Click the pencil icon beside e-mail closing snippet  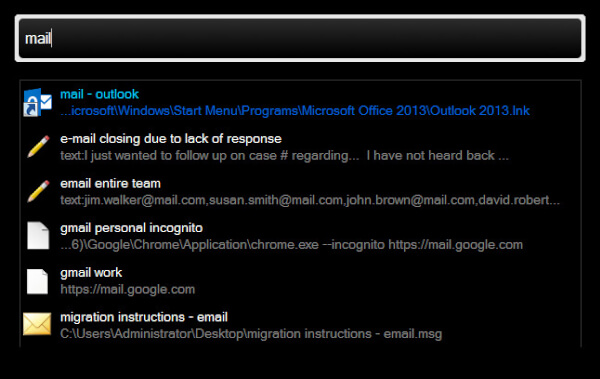pyautogui.click(x=38, y=147)
